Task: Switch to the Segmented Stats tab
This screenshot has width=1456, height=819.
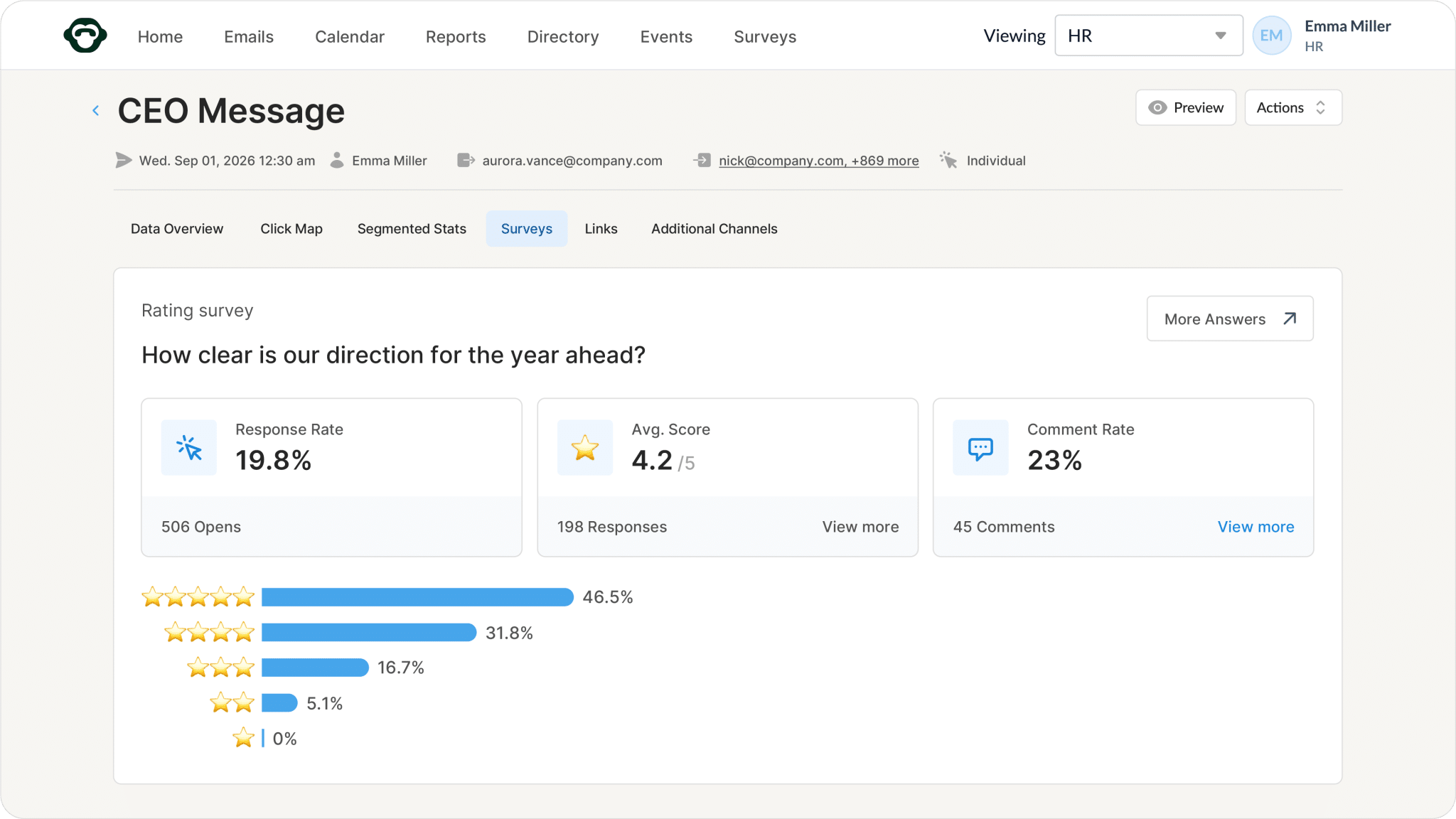Action: (412, 229)
